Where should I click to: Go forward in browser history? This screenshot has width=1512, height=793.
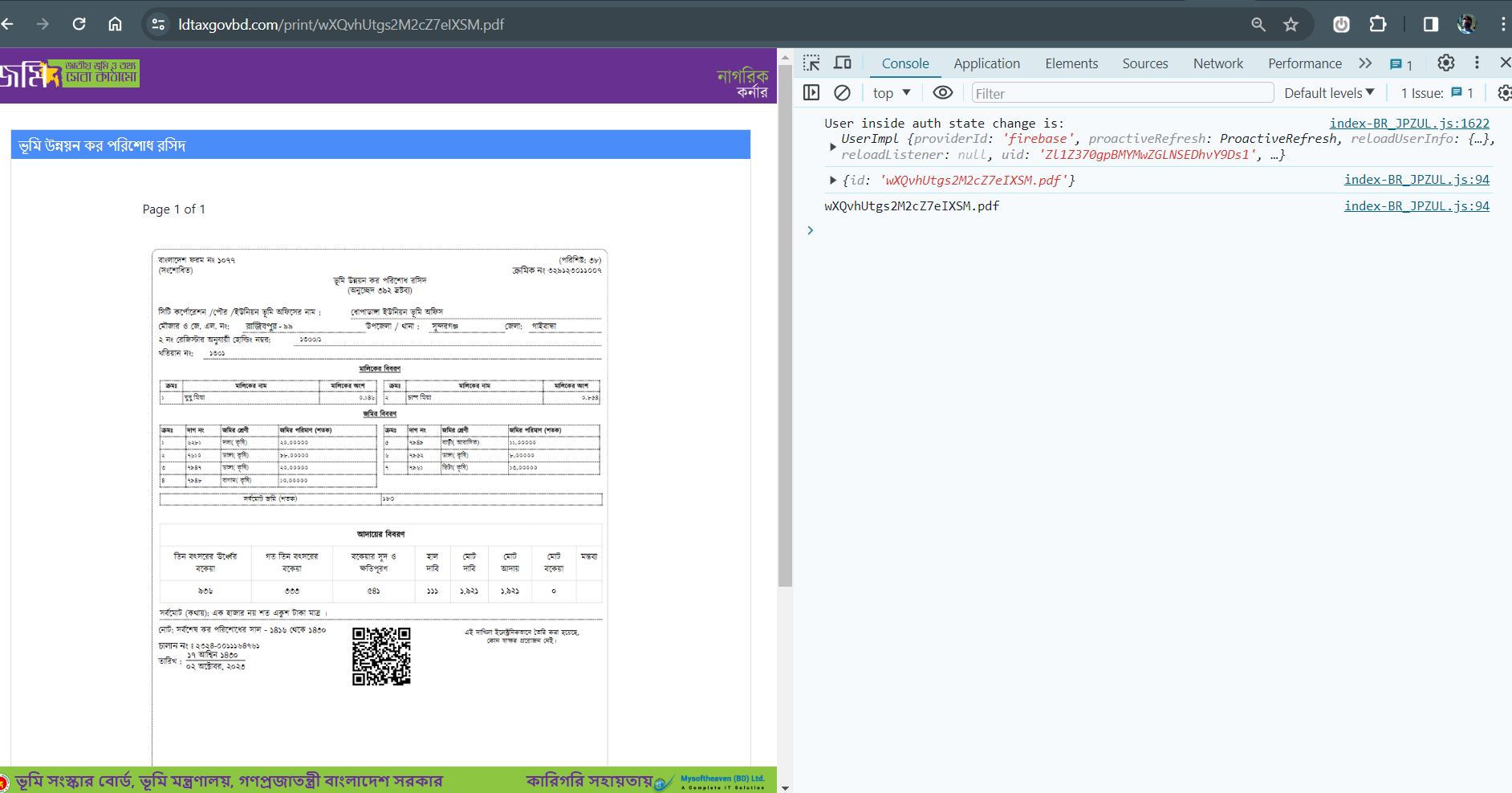pos(43,24)
